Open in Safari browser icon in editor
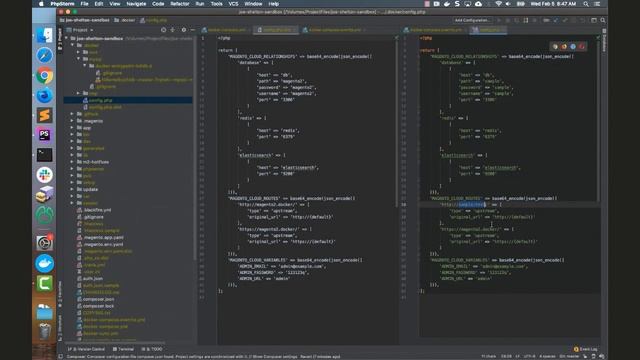 pos(573,47)
